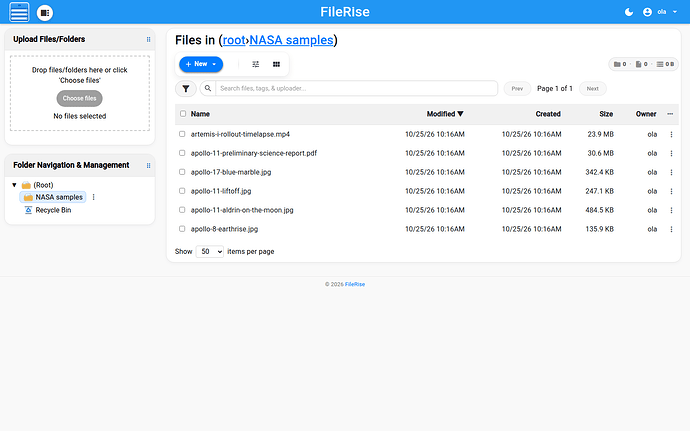Open the sidebar menu icon in the header
The width and height of the screenshot is (690, 431).
pos(19,12)
